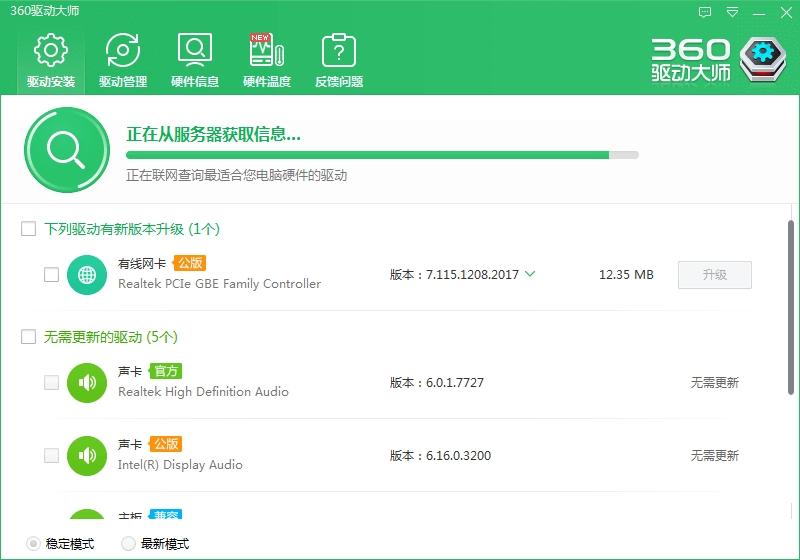This screenshot has height=560, width=800.
Task: Expand the version 7.115.1208.2017 dropdown arrow
Action: [531, 274]
